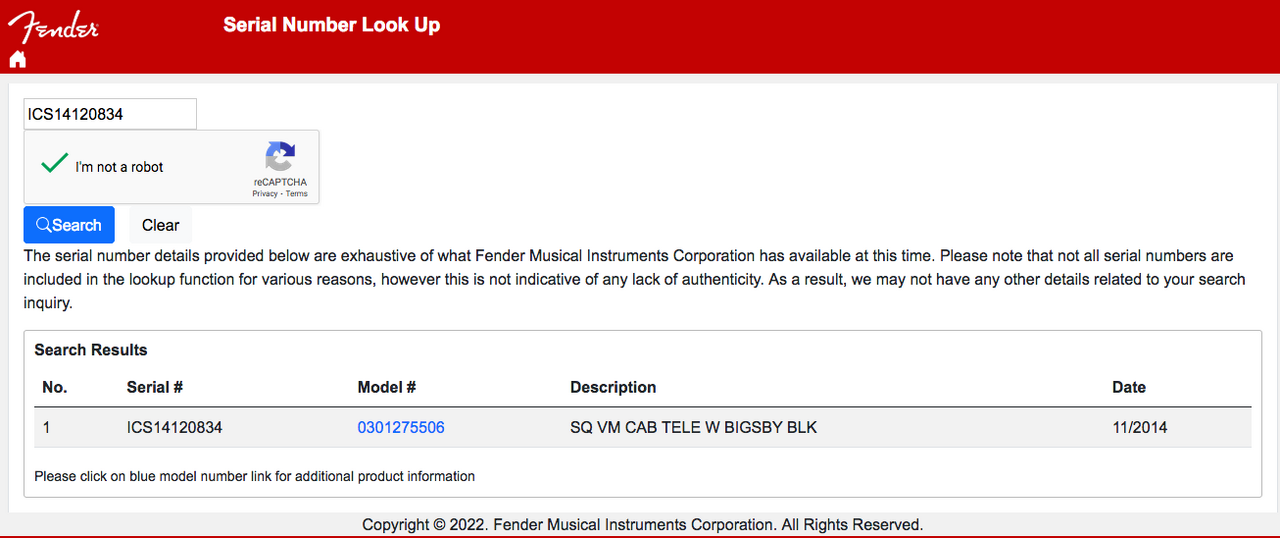The height and width of the screenshot is (538, 1280).
Task: Click the Serial Number Look Up heading
Action: (331, 25)
